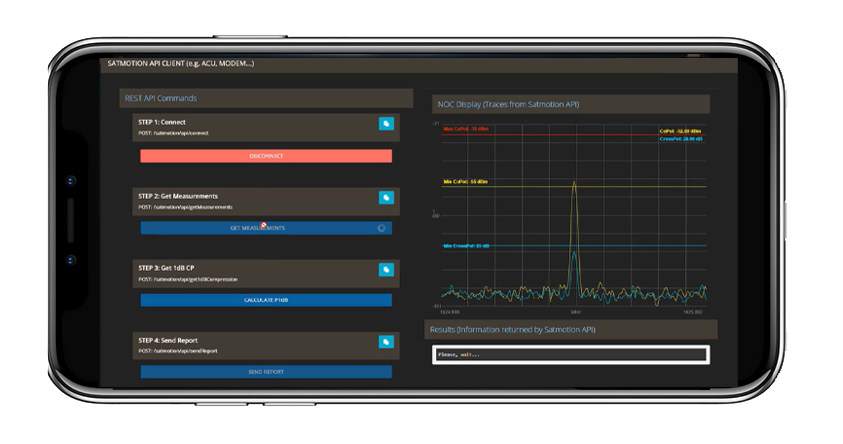Click the loading spinner on Get Measurements
843x444 pixels.
click(x=380, y=228)
